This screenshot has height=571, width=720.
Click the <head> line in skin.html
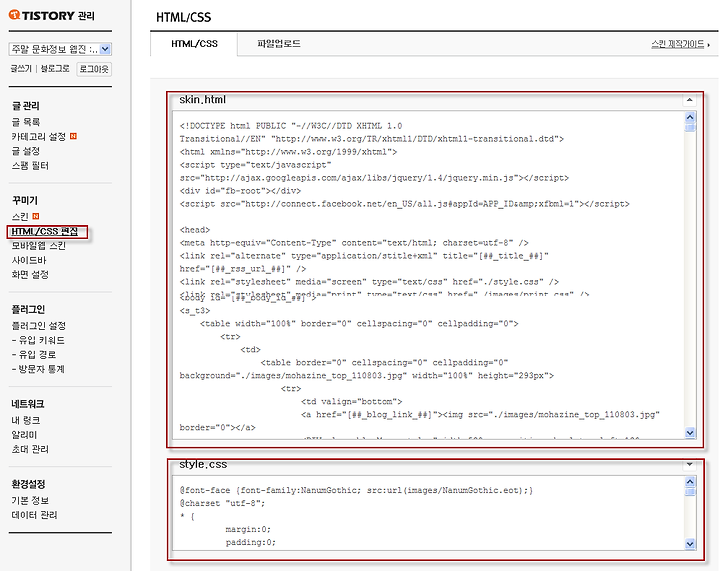(195, 230)
